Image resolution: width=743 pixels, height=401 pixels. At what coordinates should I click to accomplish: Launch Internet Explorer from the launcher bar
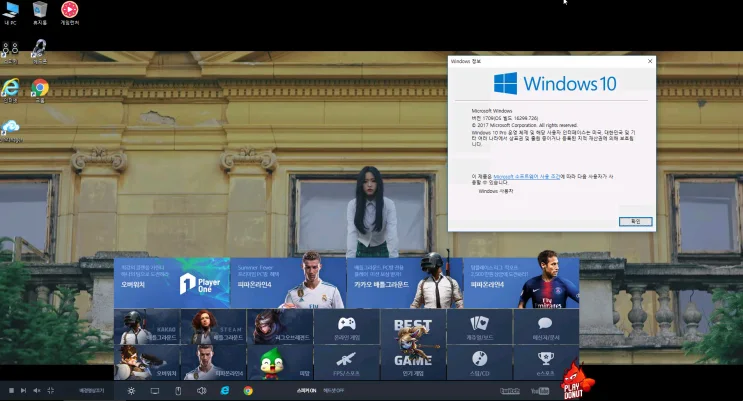(225, 390)
